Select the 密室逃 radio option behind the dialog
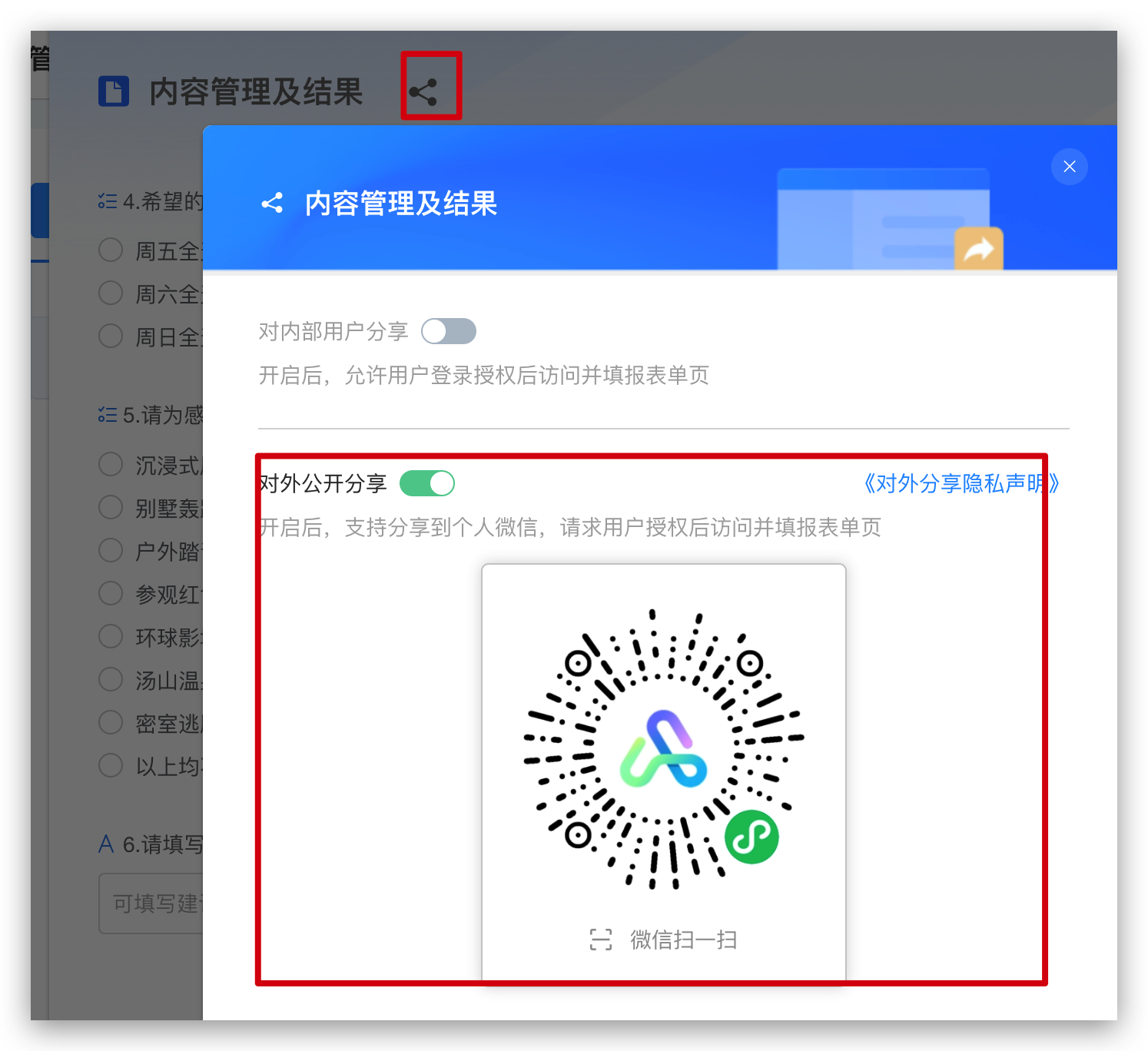Image resolution: width=1148 pixels, height=1051 pixels. click(x=111, y=722)
